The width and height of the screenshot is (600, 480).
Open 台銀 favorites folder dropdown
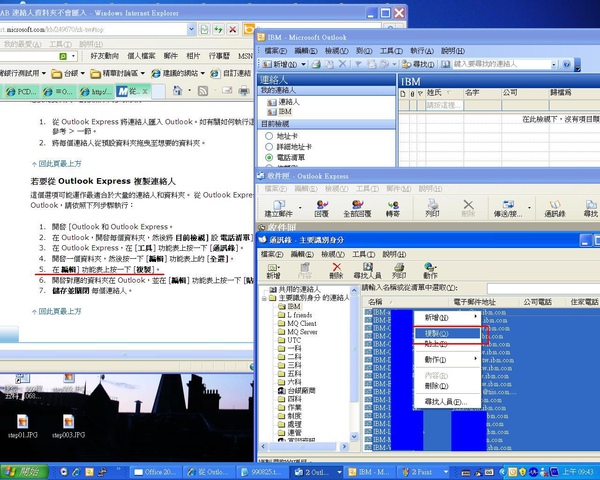[82, 73]
